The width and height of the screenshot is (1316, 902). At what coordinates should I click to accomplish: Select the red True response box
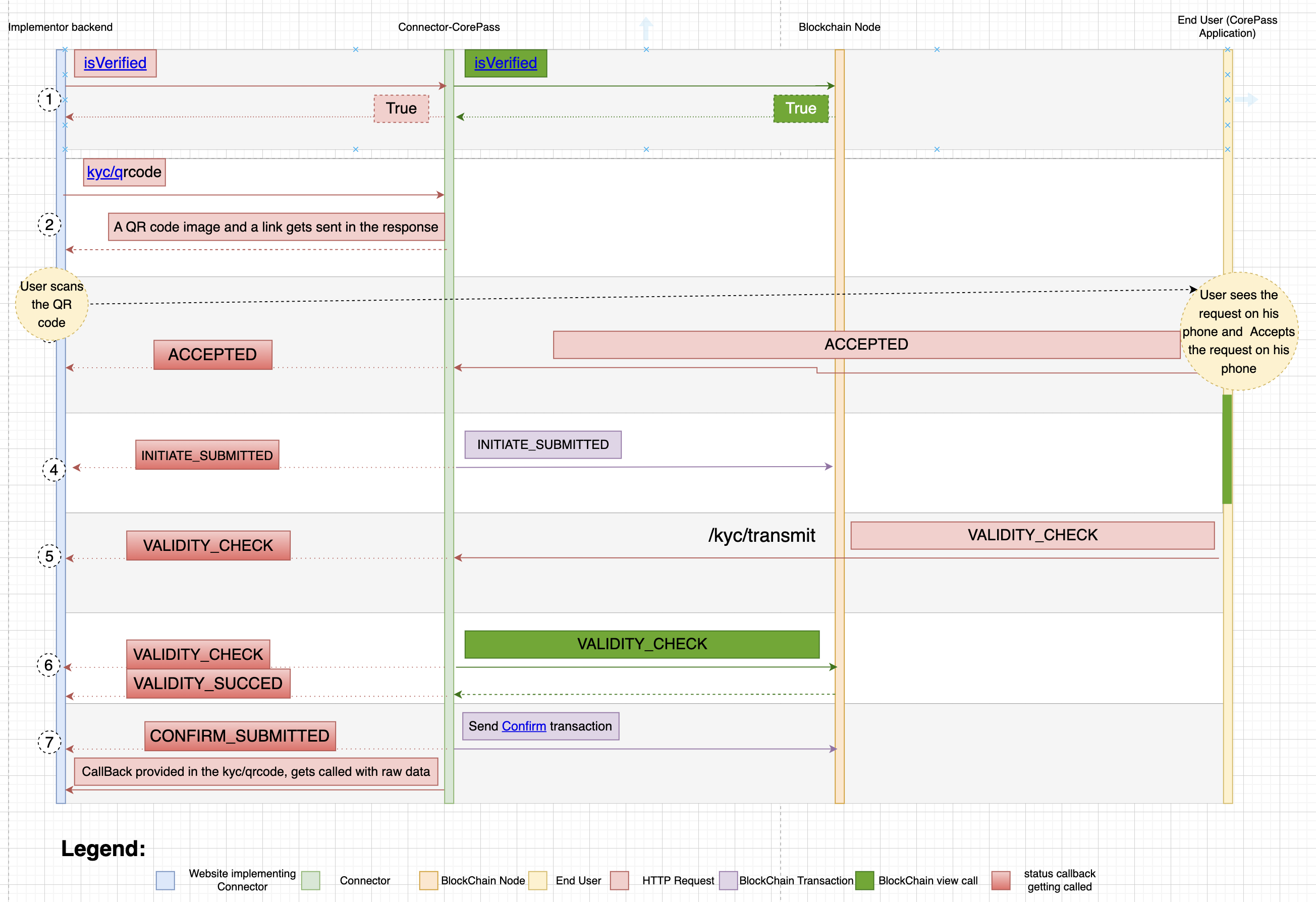click(402, 108)
